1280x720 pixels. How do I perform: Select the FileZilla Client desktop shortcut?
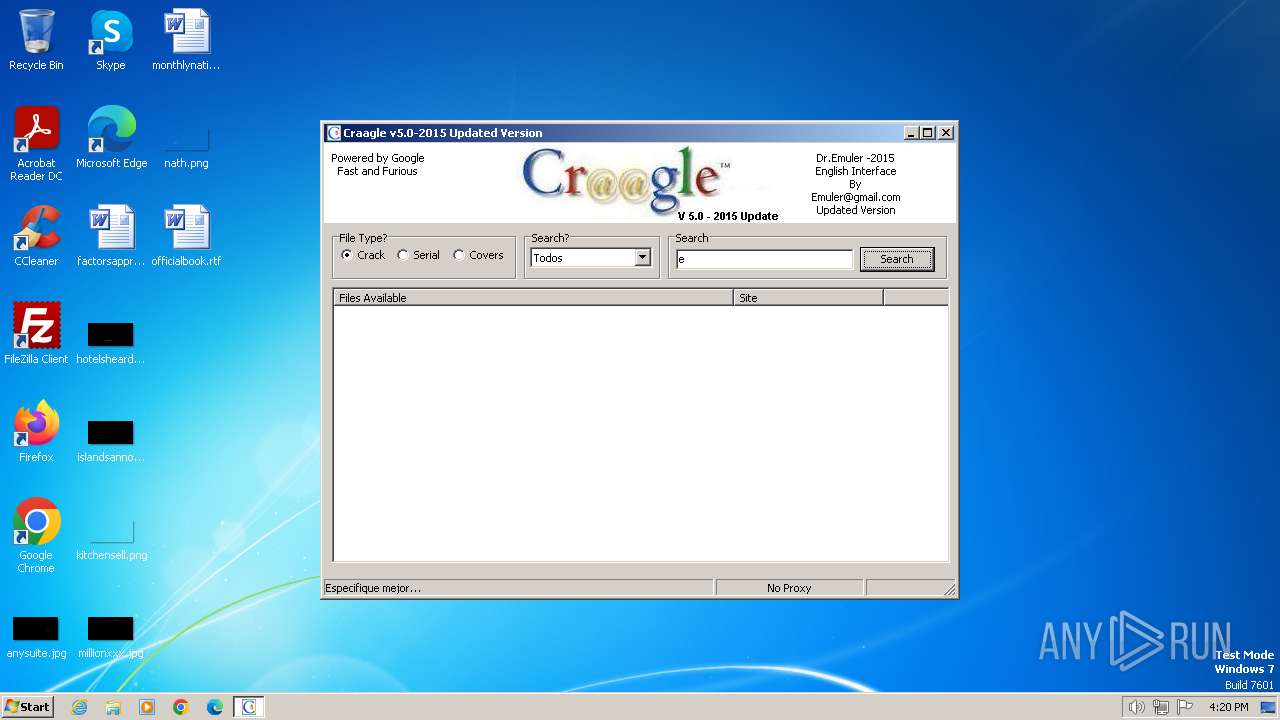36,334
